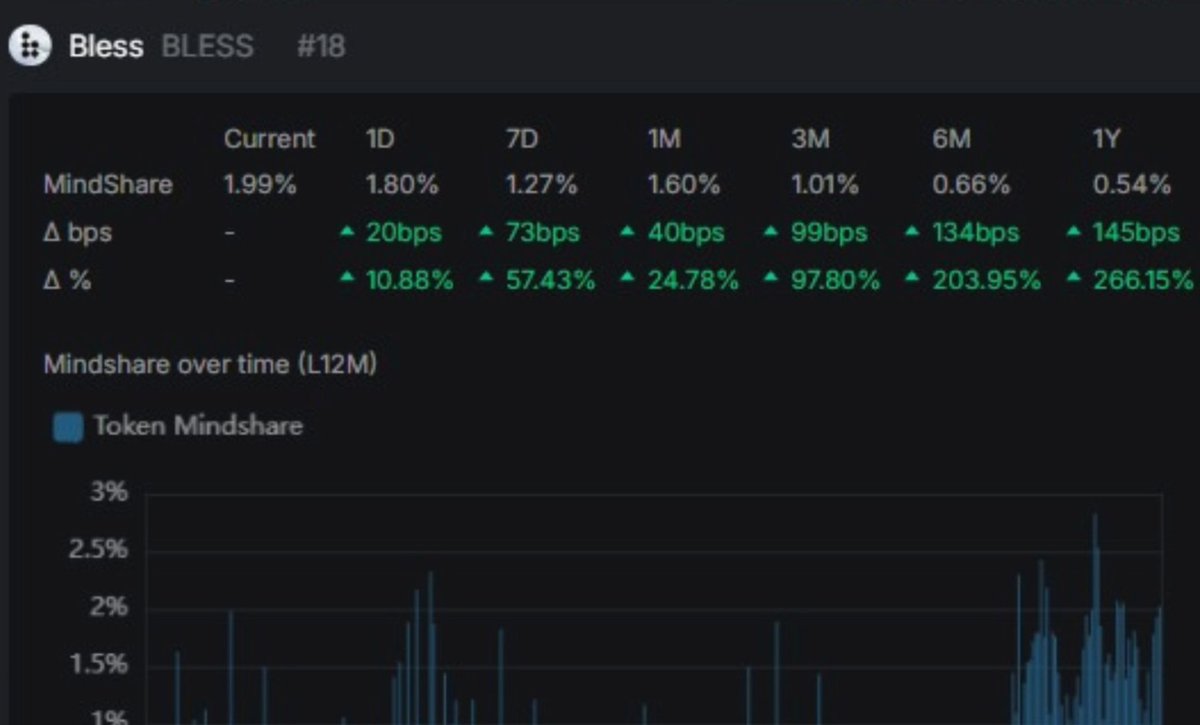Click the 20bps change value
This screenshot has height=725, width=1200.
coord(403,233)
